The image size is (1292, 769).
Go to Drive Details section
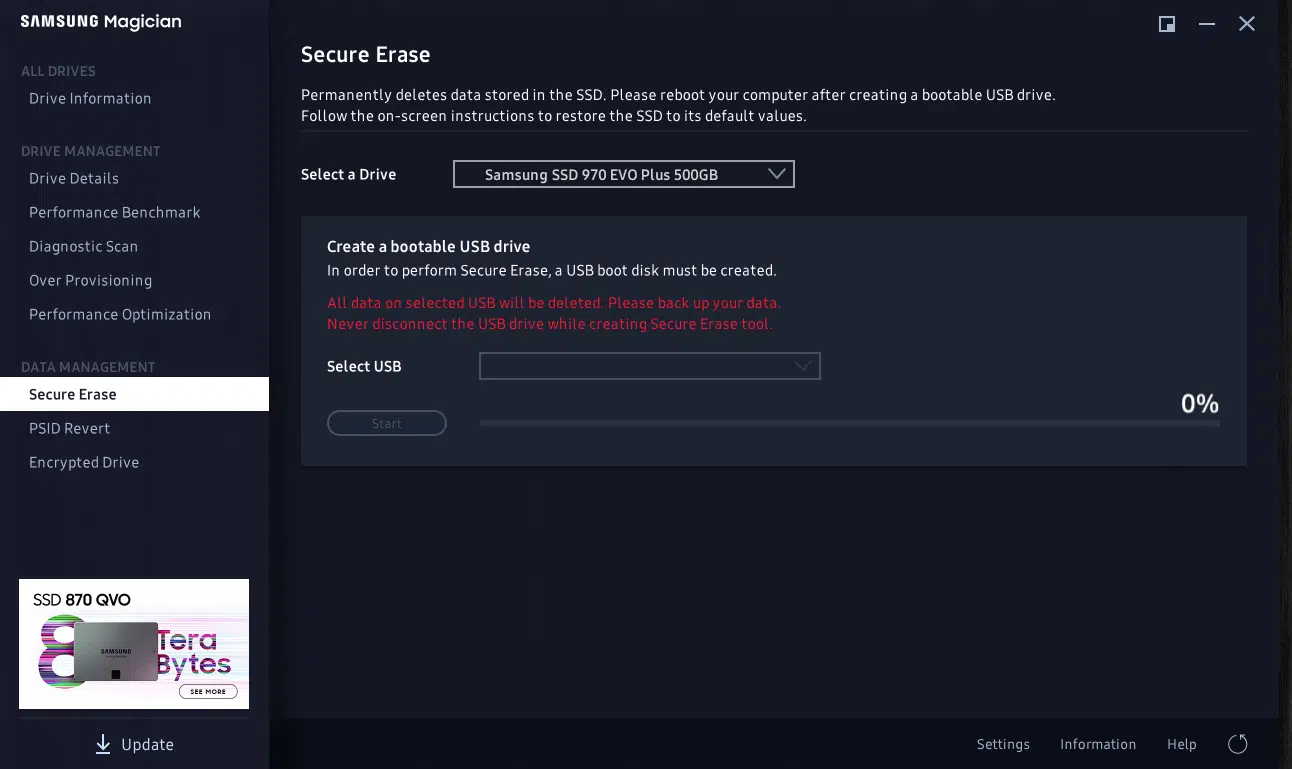coord(74,178)
